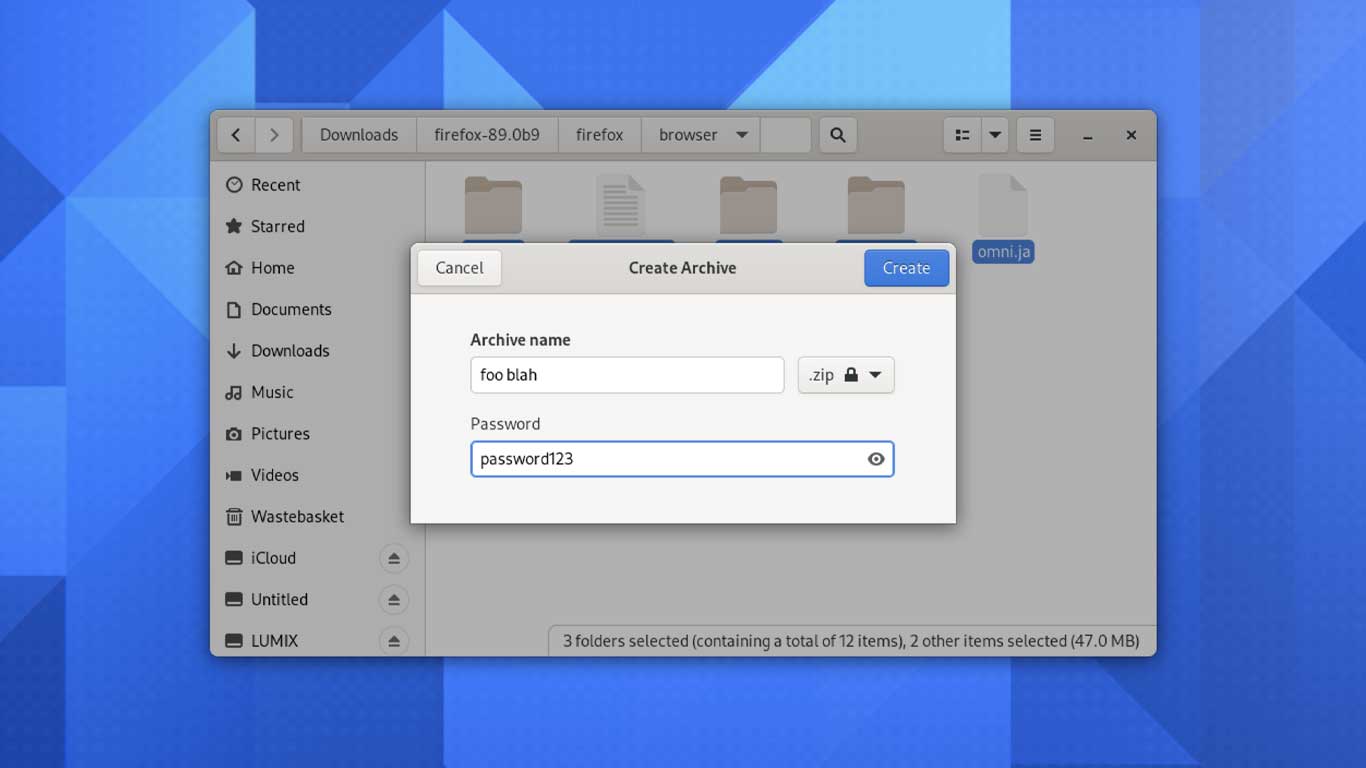This screenshot has height=768, width=1366.
Task: Select the text document file icon
Action: coord(620,205)
